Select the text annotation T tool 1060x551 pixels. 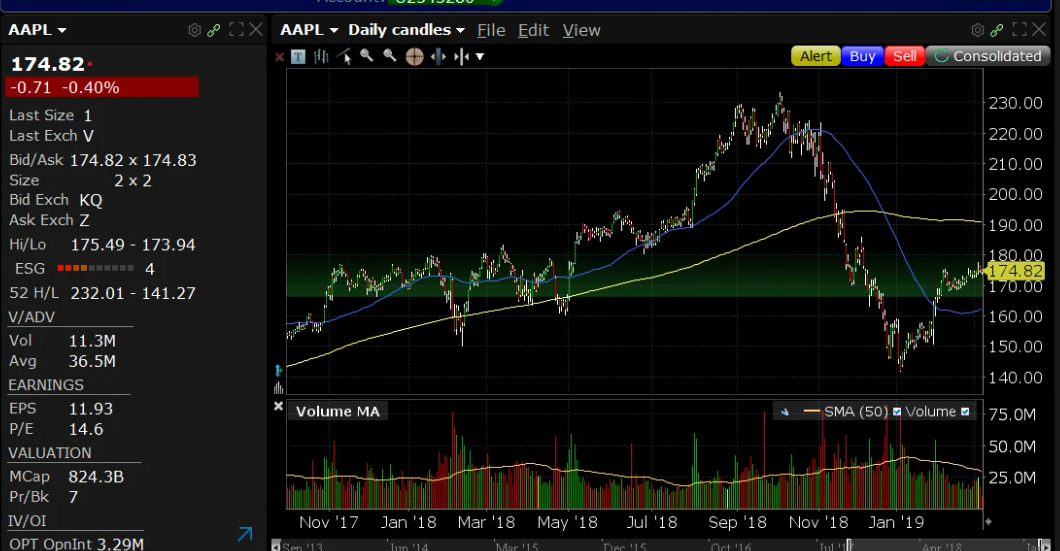click(x=297, y=57)
